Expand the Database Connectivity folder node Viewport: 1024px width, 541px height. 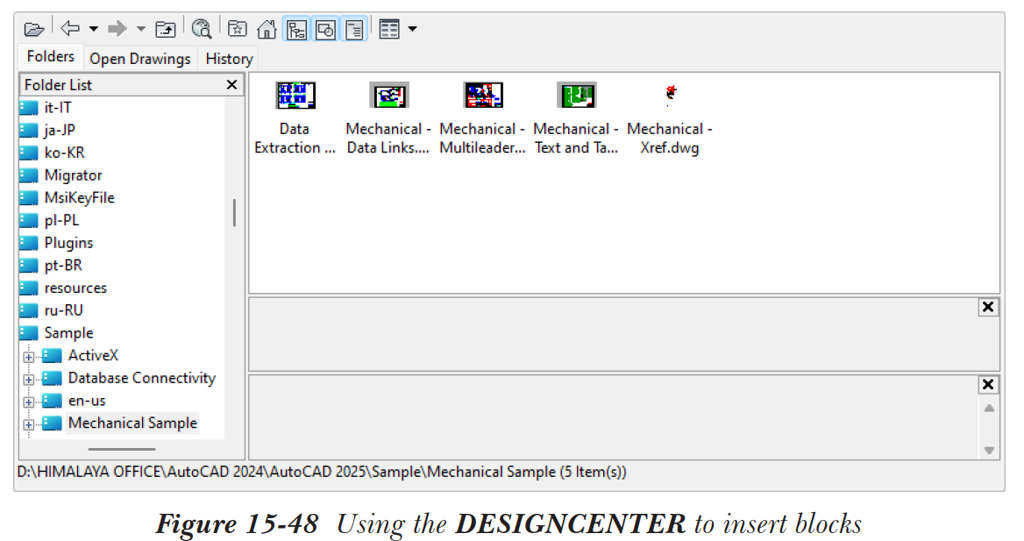tap(29, 380)
